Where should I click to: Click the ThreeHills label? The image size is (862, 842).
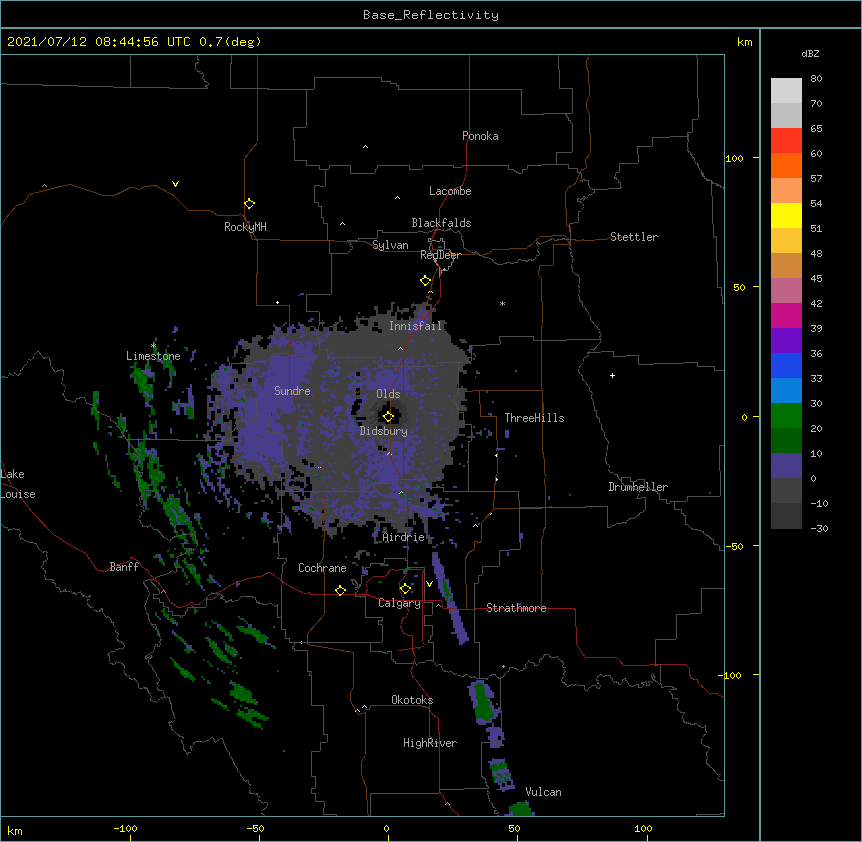tap(534, 418)
